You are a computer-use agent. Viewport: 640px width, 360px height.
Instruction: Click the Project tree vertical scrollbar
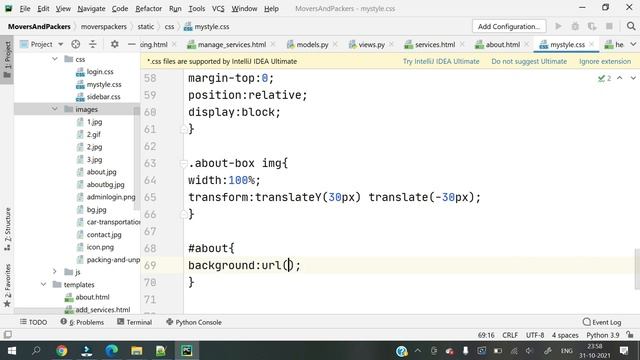point(137,158)
